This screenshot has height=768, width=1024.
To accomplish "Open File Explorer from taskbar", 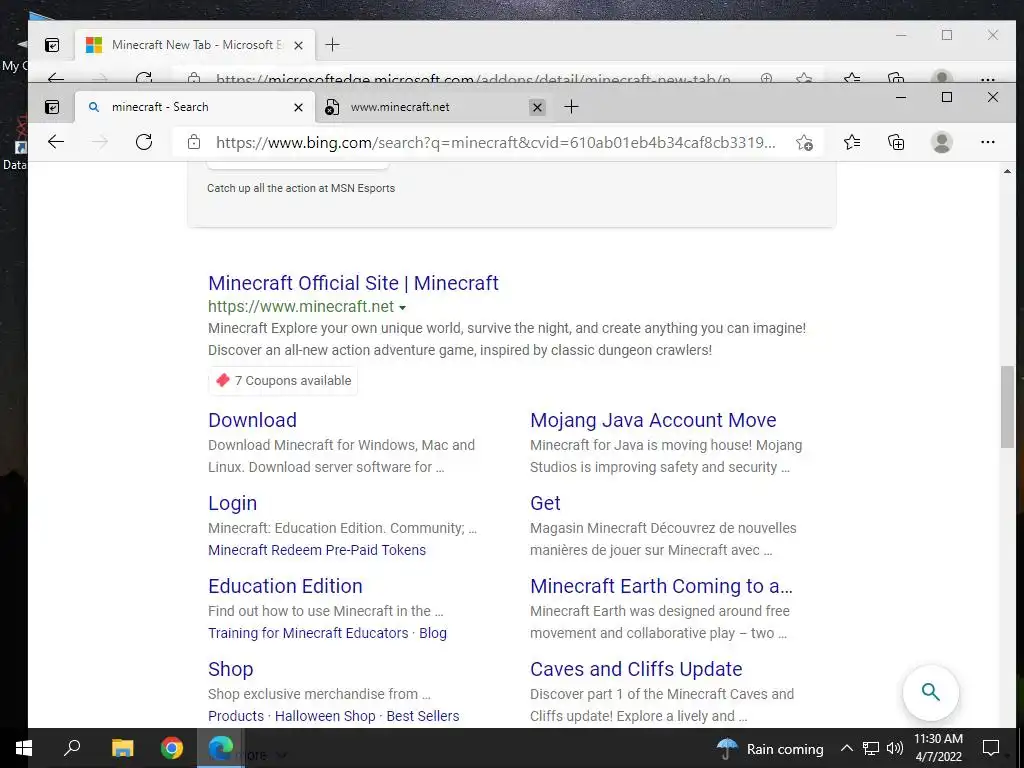I will pyautogui.click(x=122, y=748).
